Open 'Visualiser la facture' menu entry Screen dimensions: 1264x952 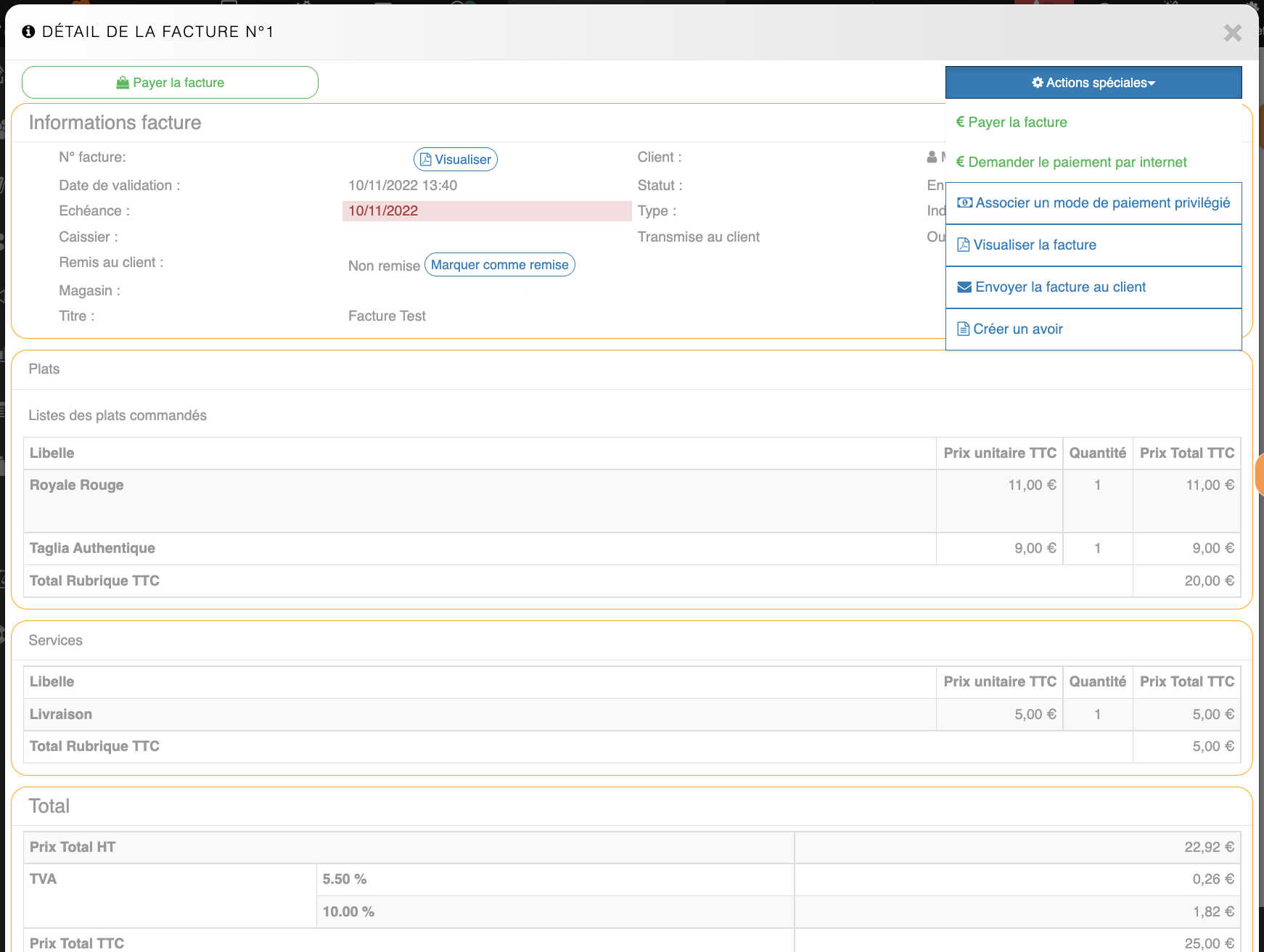[x=1034, y=245]
